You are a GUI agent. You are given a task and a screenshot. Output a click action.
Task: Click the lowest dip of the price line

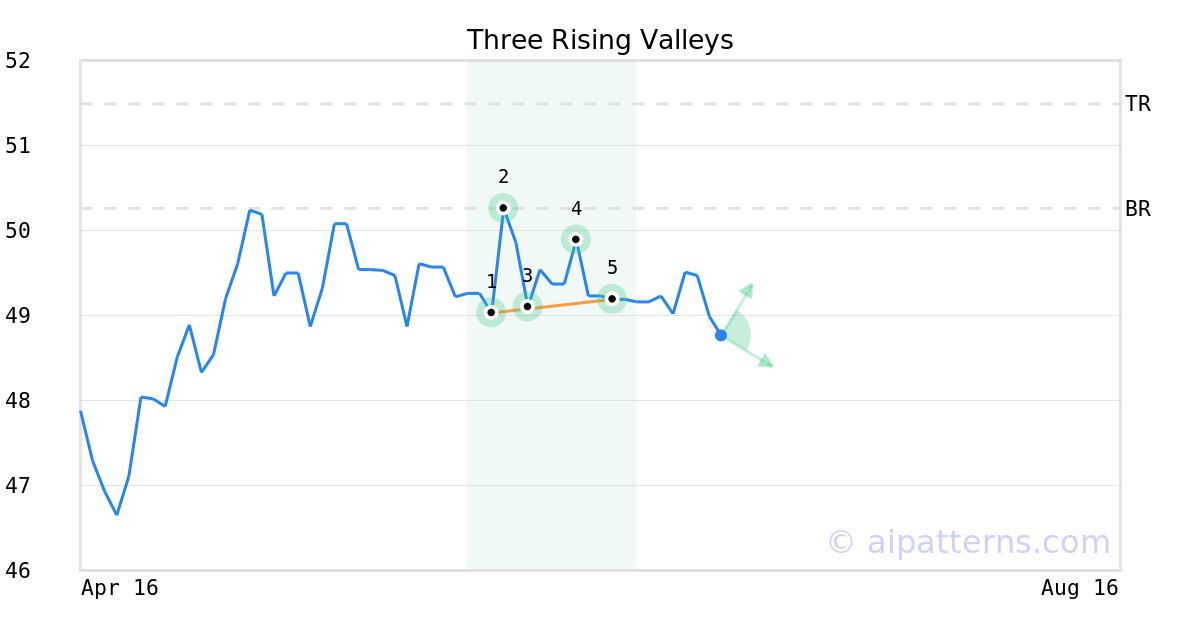[117, 514]
